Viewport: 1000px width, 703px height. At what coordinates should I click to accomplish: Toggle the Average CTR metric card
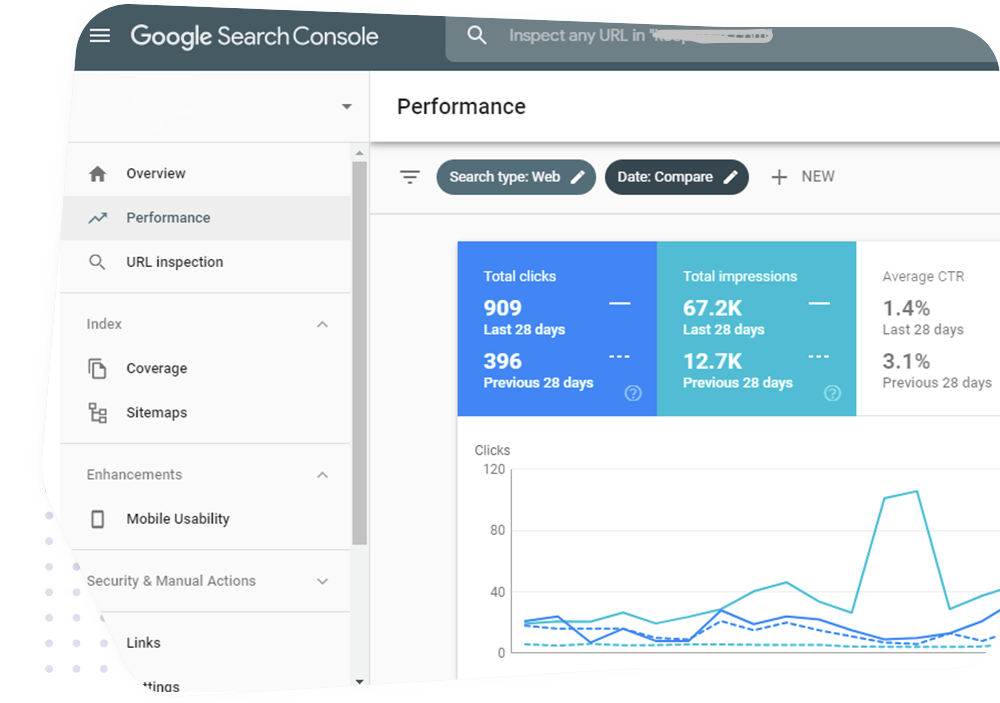point(928,329)
